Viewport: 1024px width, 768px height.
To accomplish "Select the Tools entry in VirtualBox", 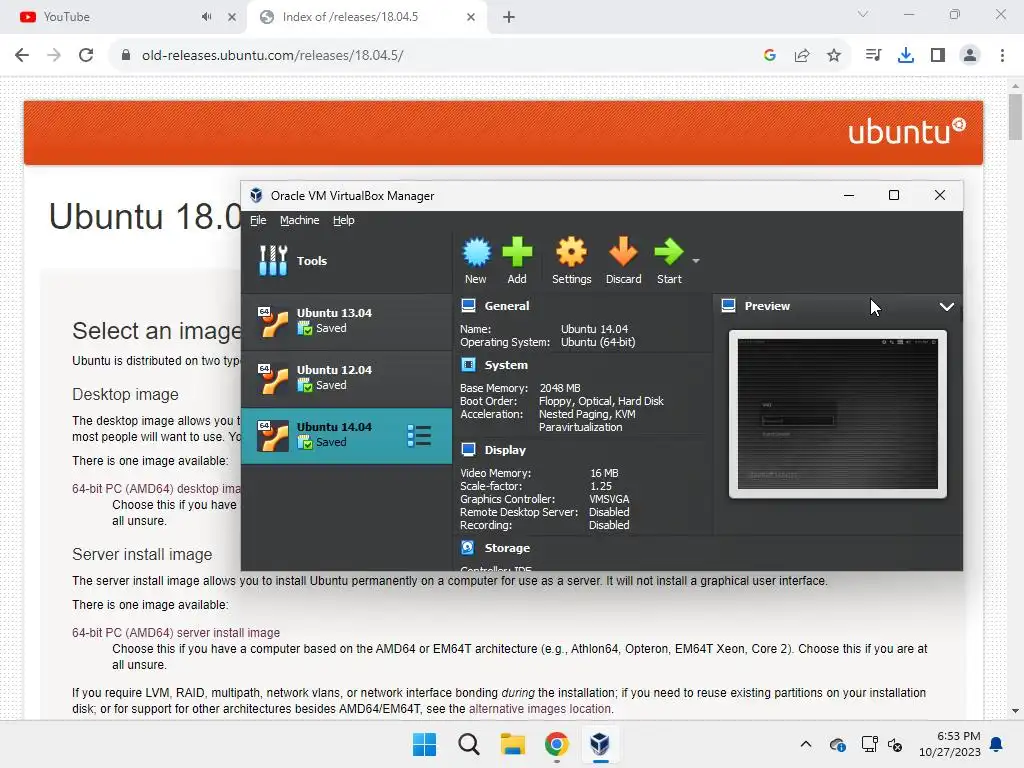I will pyautogui.click(x=346, y=261).
